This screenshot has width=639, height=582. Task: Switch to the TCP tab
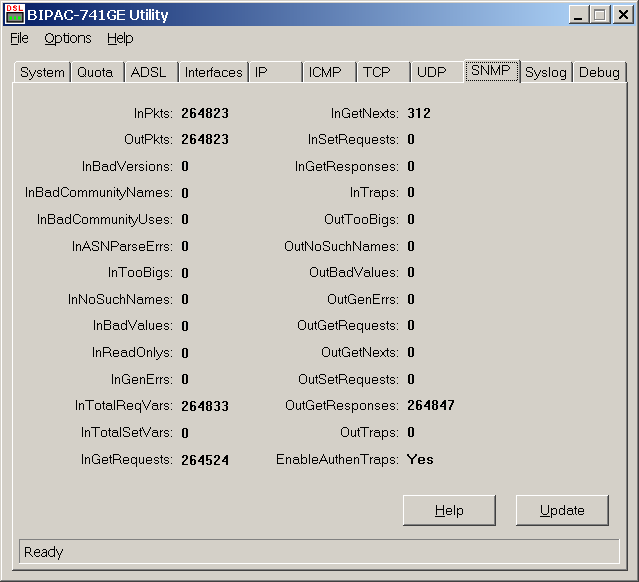point(383,72)
